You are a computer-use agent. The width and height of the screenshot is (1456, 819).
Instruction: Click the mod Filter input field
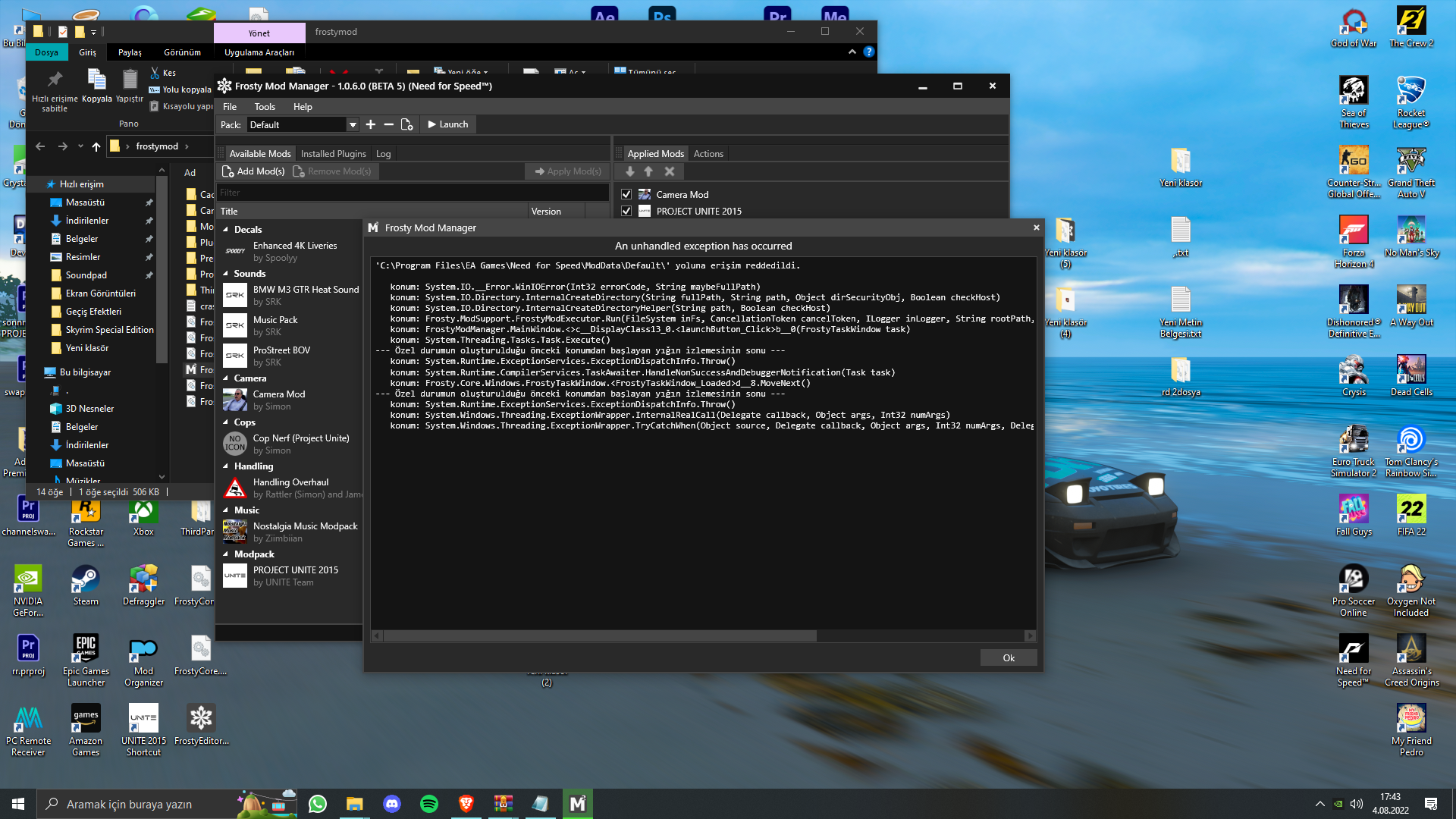(x=413, y=193)
